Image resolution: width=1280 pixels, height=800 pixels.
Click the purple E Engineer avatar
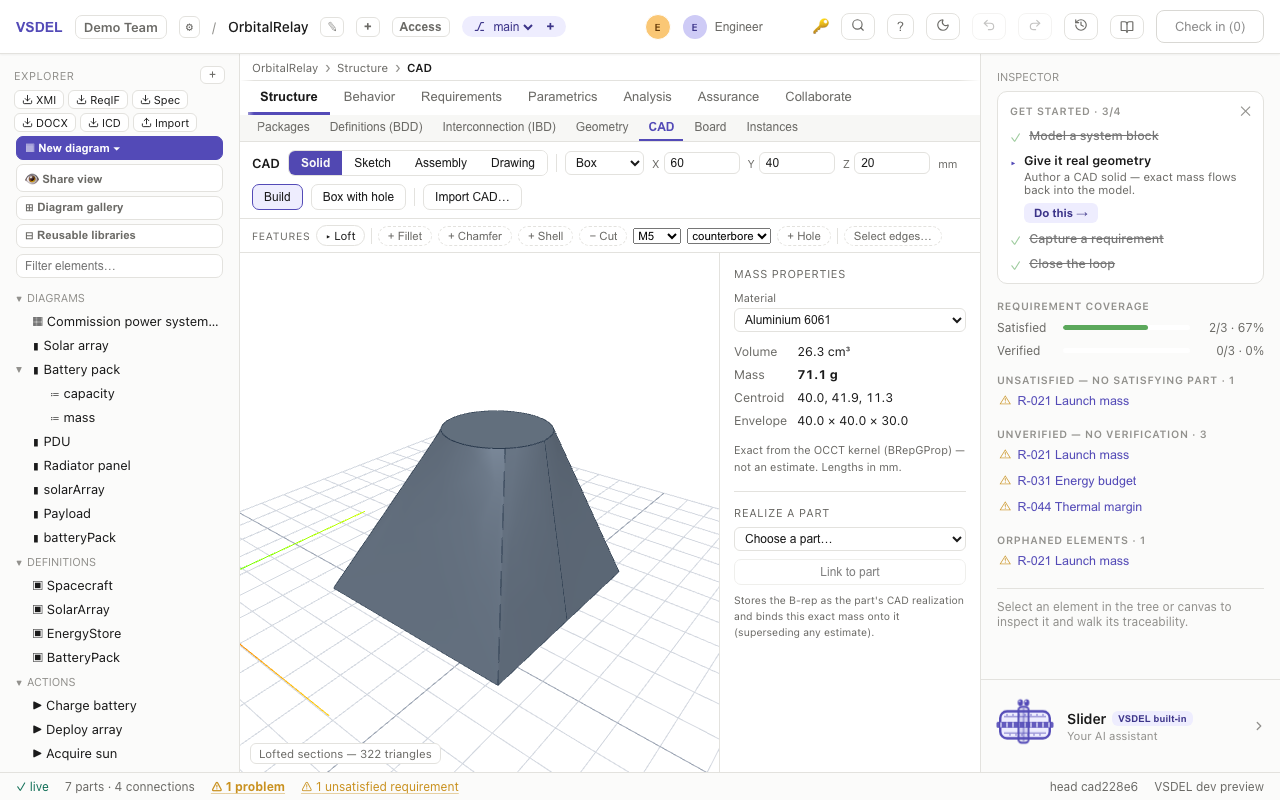(x=694, y=27)
